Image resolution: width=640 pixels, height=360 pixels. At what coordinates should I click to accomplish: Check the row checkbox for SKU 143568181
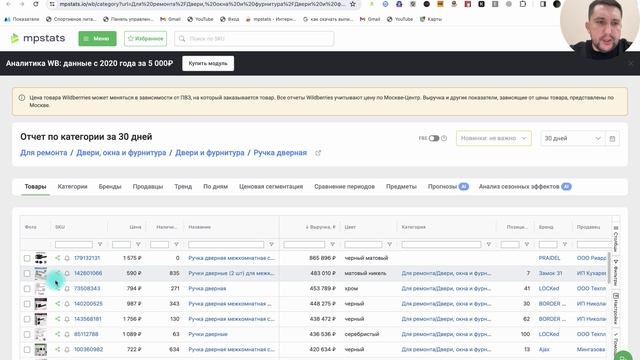[x=27, y=319]
